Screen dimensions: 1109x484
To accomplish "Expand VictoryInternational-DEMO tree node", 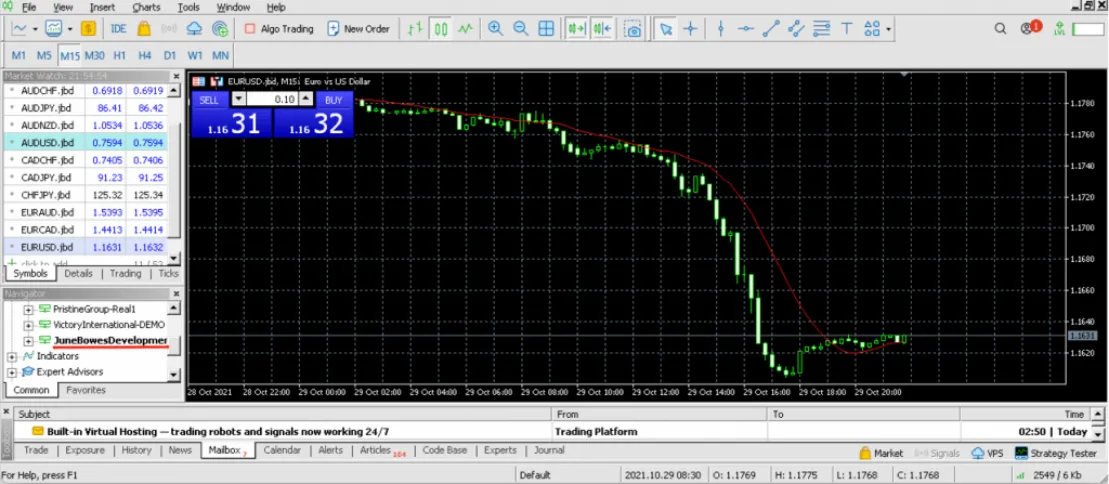I will pyautogui.click(x=29, y=325).
